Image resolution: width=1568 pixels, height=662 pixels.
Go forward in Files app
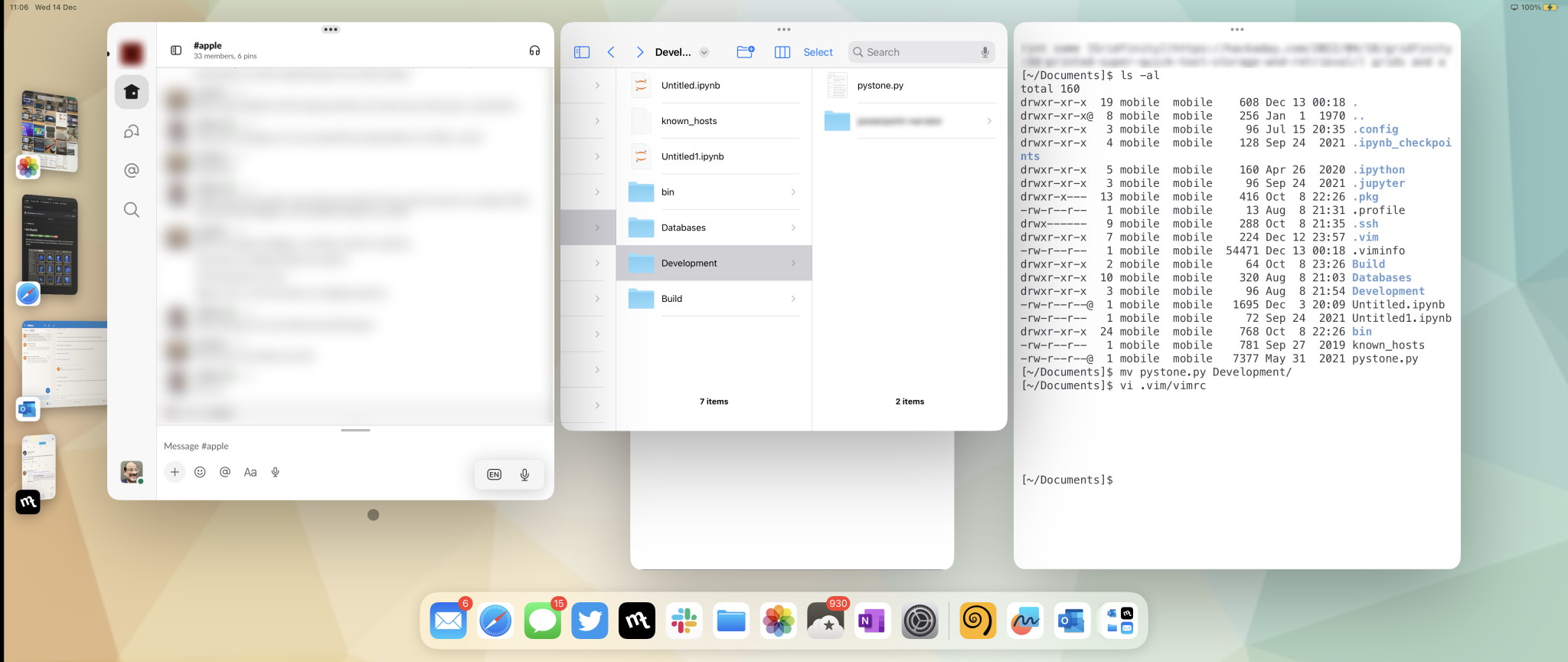(x=640, y=52)
